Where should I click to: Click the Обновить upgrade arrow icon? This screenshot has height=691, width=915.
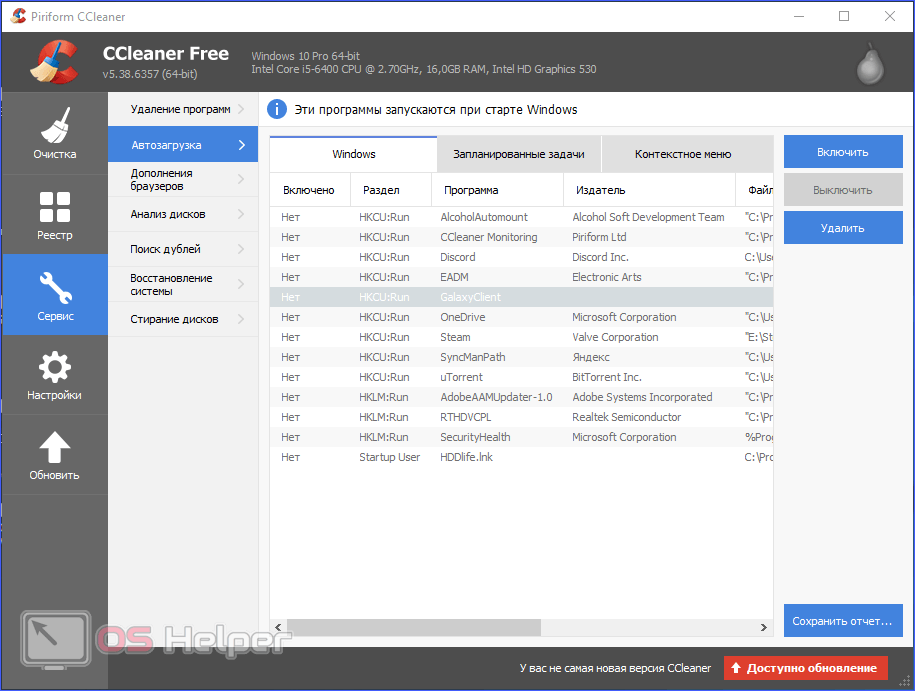(55, 447)
